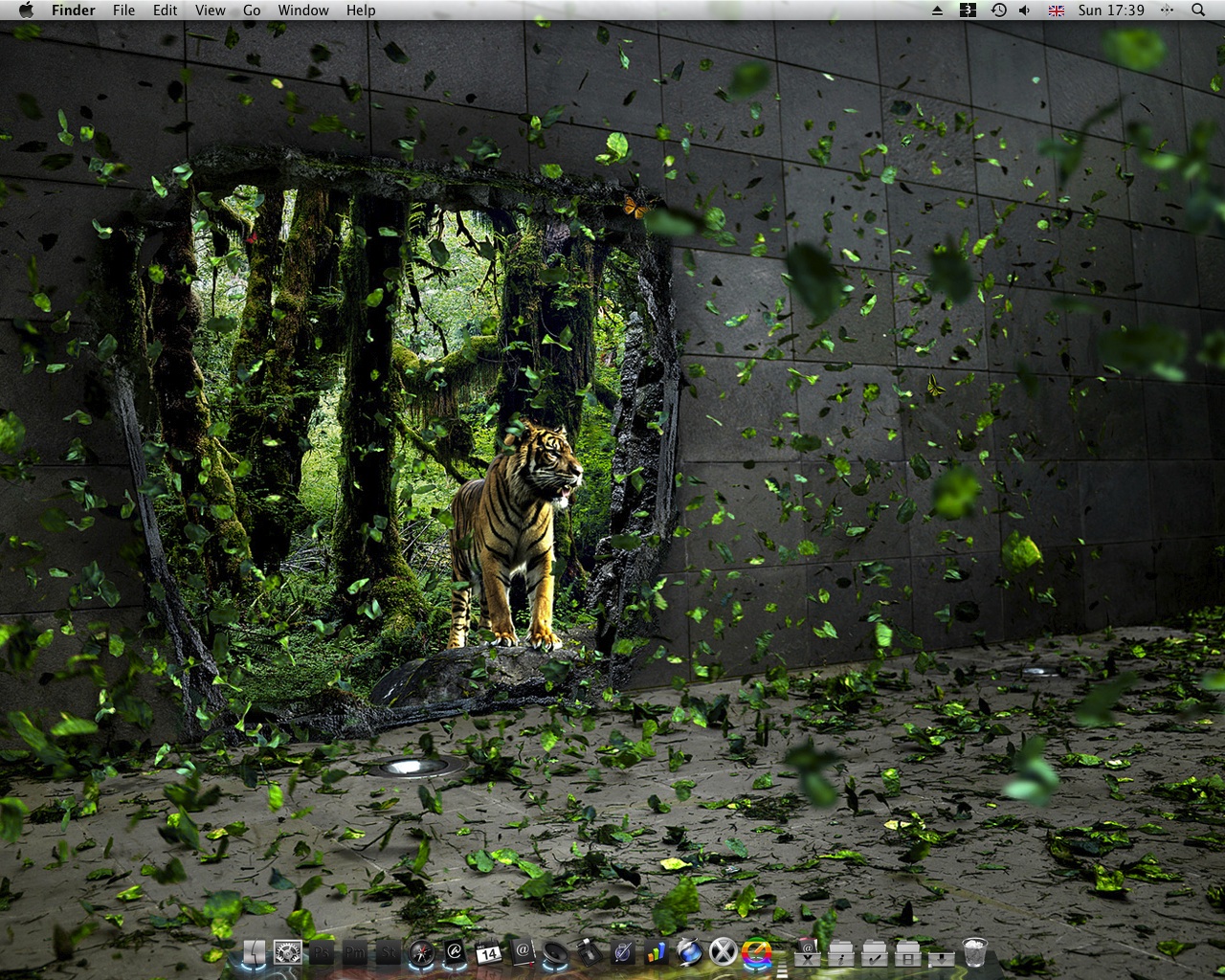Image resolution: width=1225 pixels, height=980 pixels.
Task: Open the Address Book dock icon
Action: (x=523, y=952)
